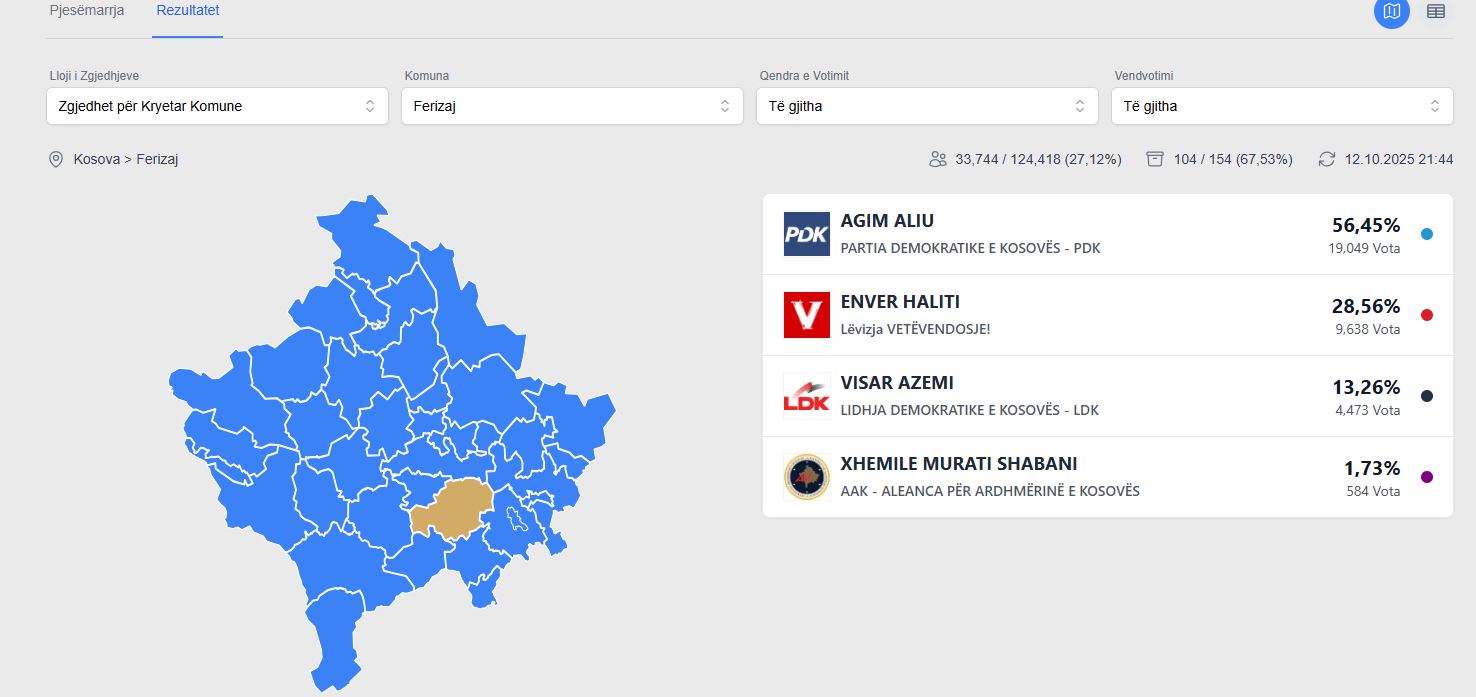Click the Vetëvendosje party logo
1476x697 pixels.
[x=806, y=315]
